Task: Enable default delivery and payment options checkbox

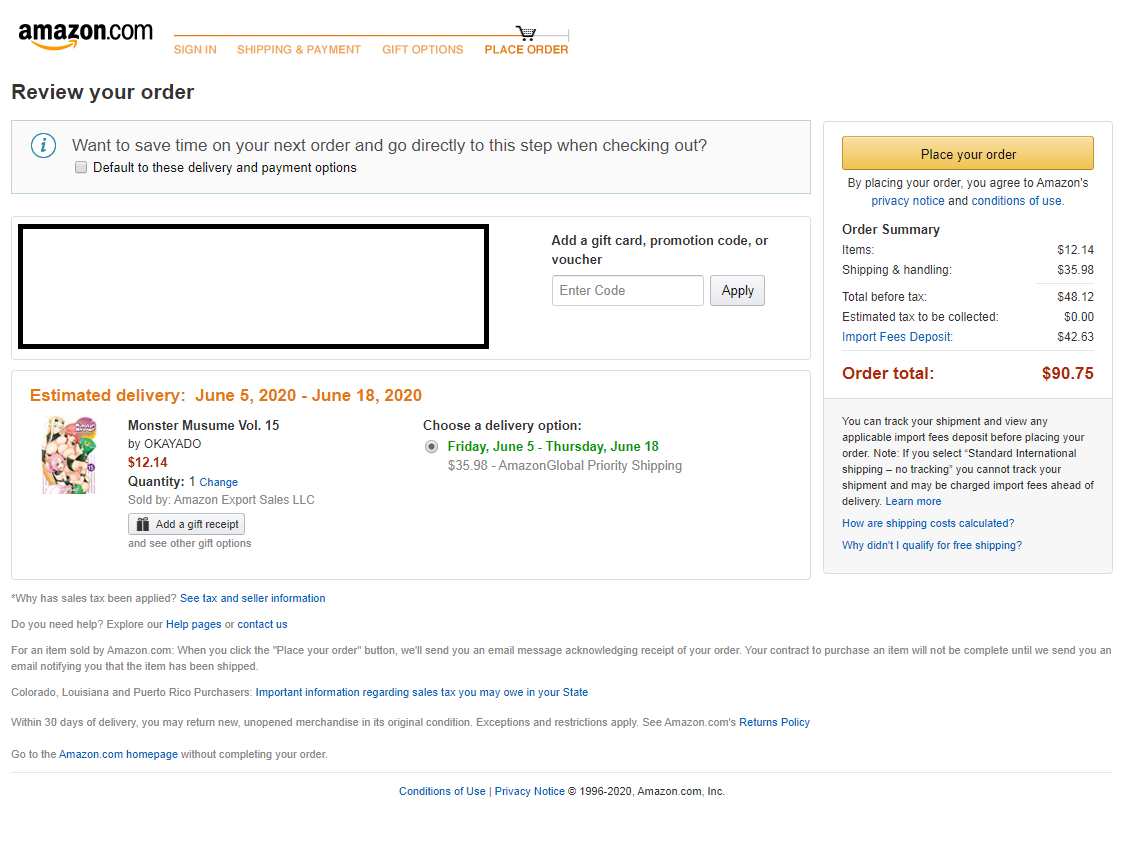Action: 81,168
